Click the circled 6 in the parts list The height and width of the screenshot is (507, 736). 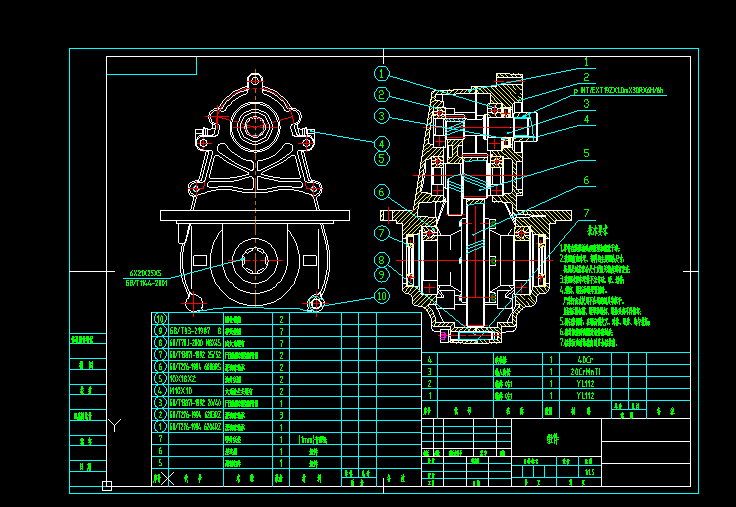click(160, 367)
